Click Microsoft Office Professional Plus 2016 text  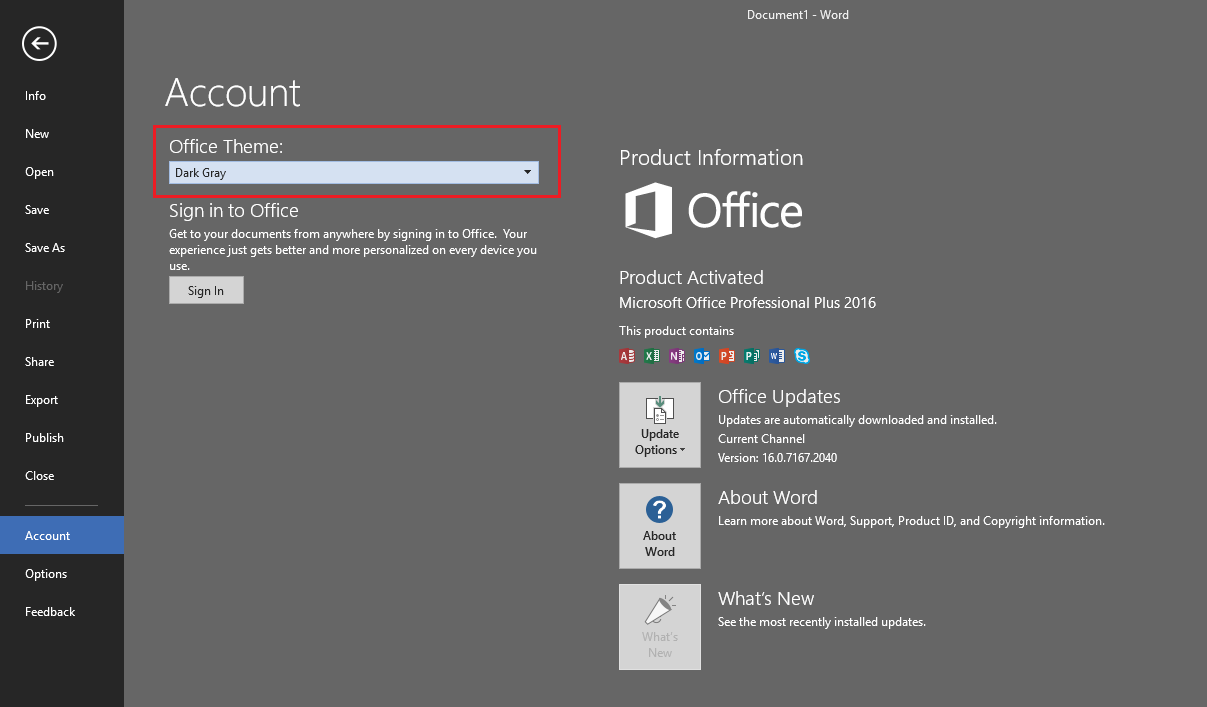[x=748, y=302]
